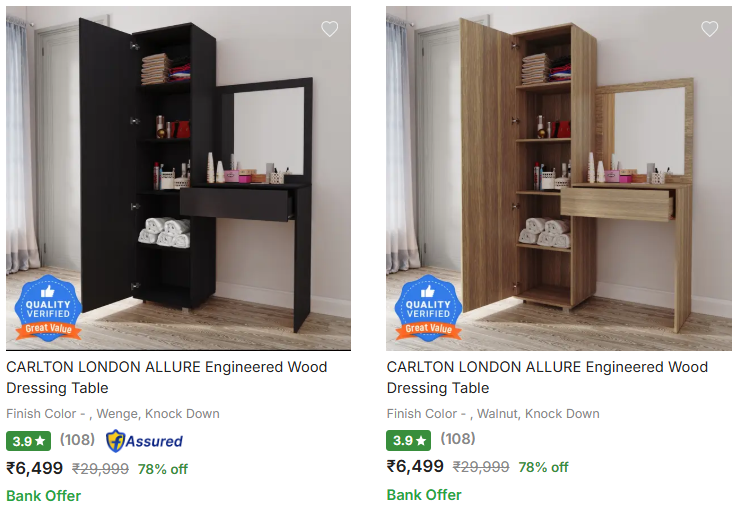This screenshot has height=517, width=738.
Task: Click the Flipkart Assured badge
Action: [x=144, y=441]
